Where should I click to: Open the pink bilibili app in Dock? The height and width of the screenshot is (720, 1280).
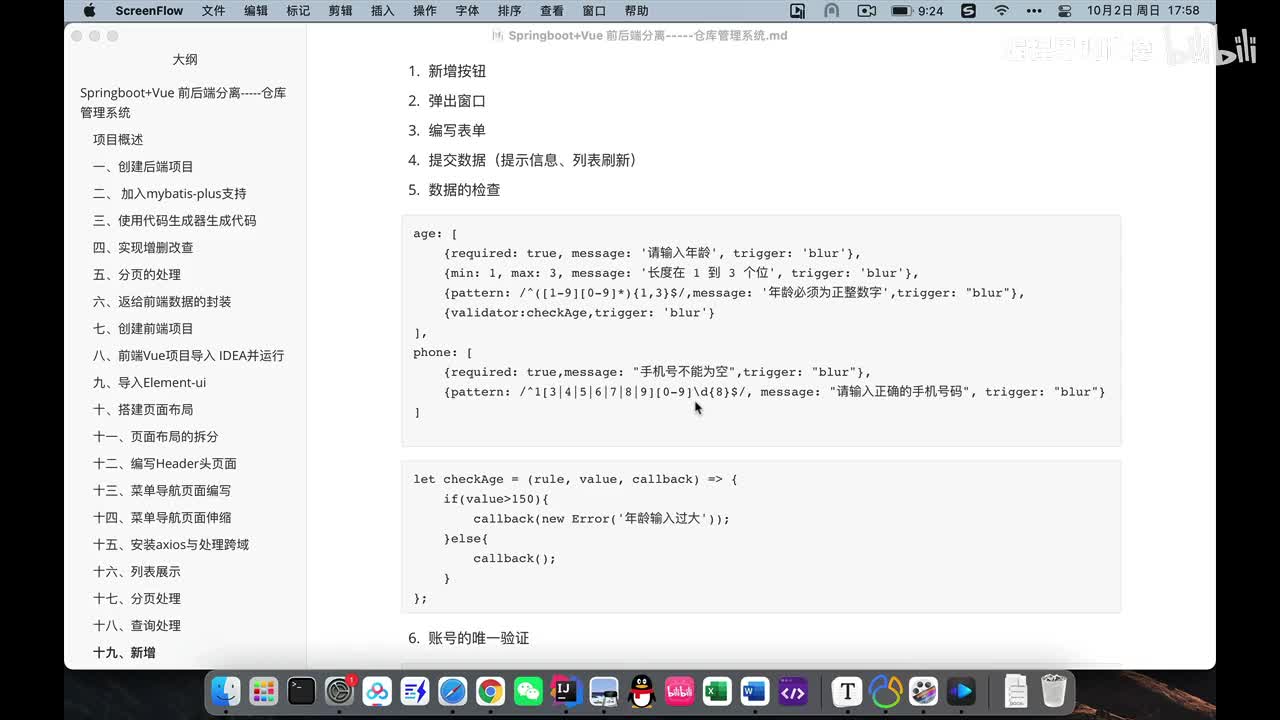click(x=680, y=691)
